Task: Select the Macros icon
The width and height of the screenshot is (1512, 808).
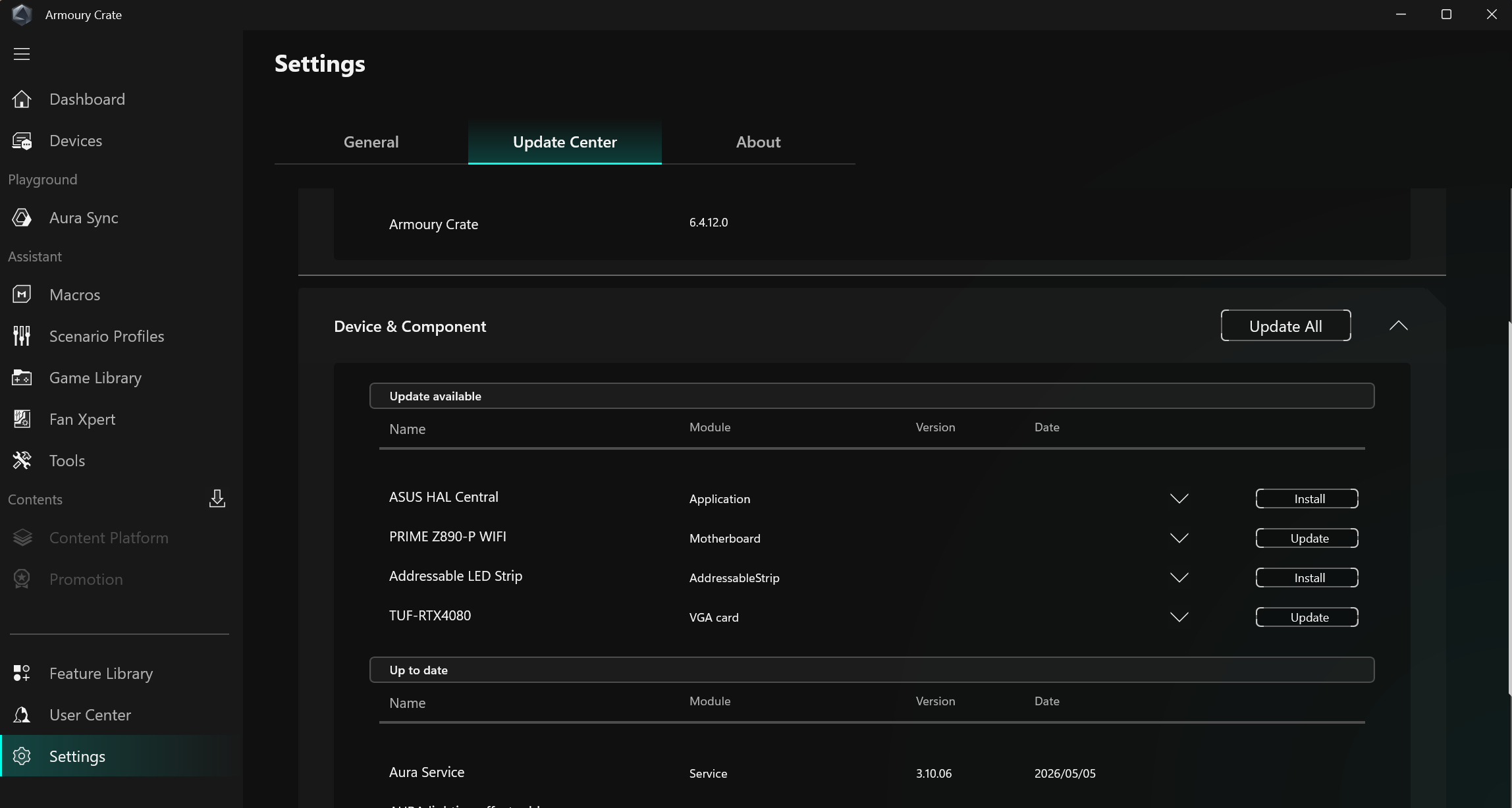Action: point(22,294)
